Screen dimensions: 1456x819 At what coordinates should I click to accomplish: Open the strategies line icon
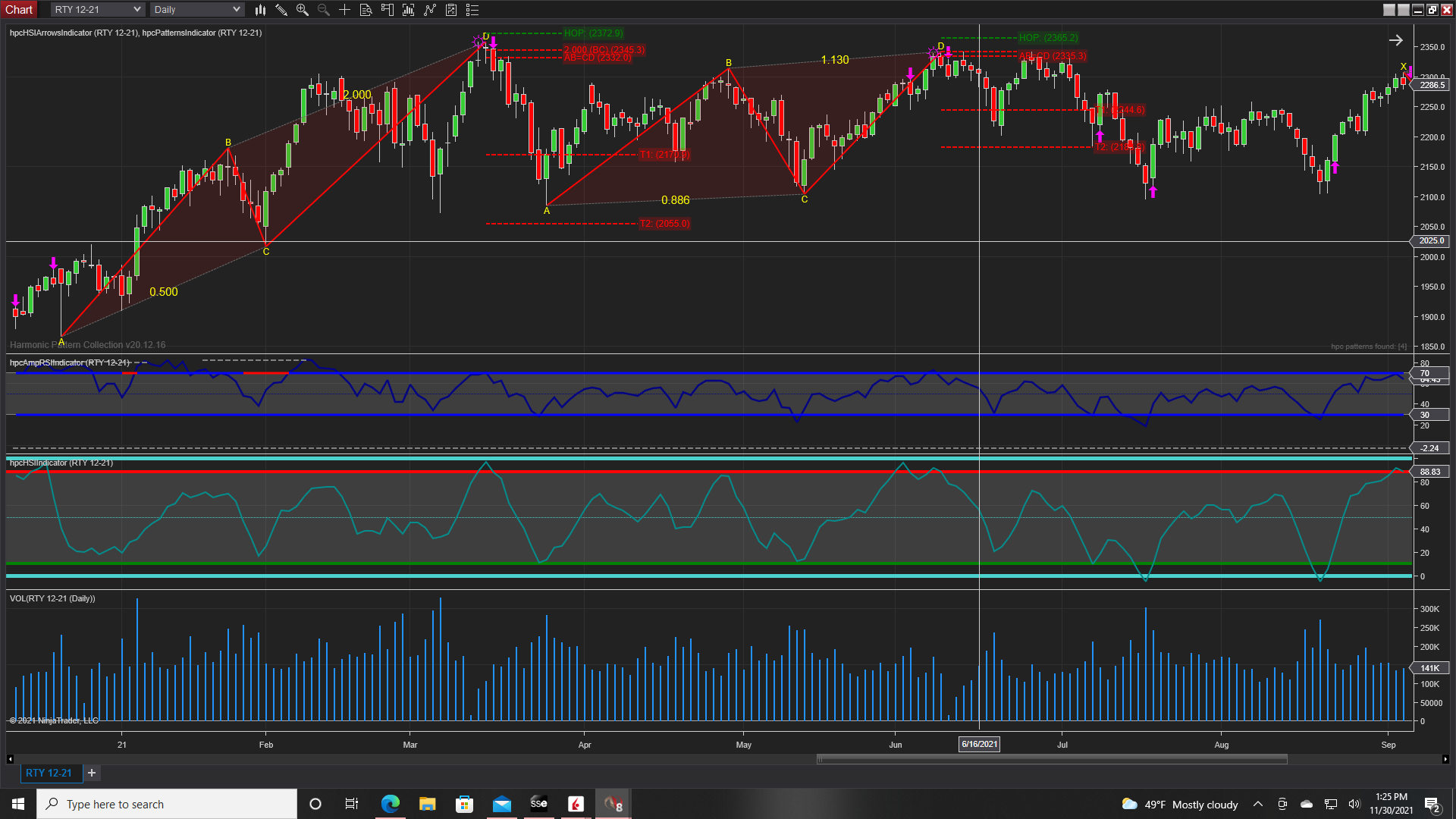tap(430, 10)
